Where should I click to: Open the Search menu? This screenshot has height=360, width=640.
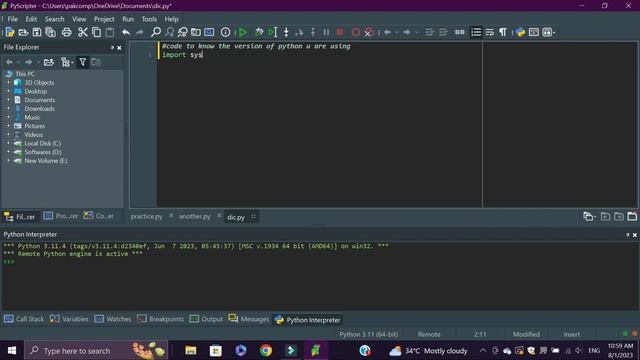(x=55, y=19)
